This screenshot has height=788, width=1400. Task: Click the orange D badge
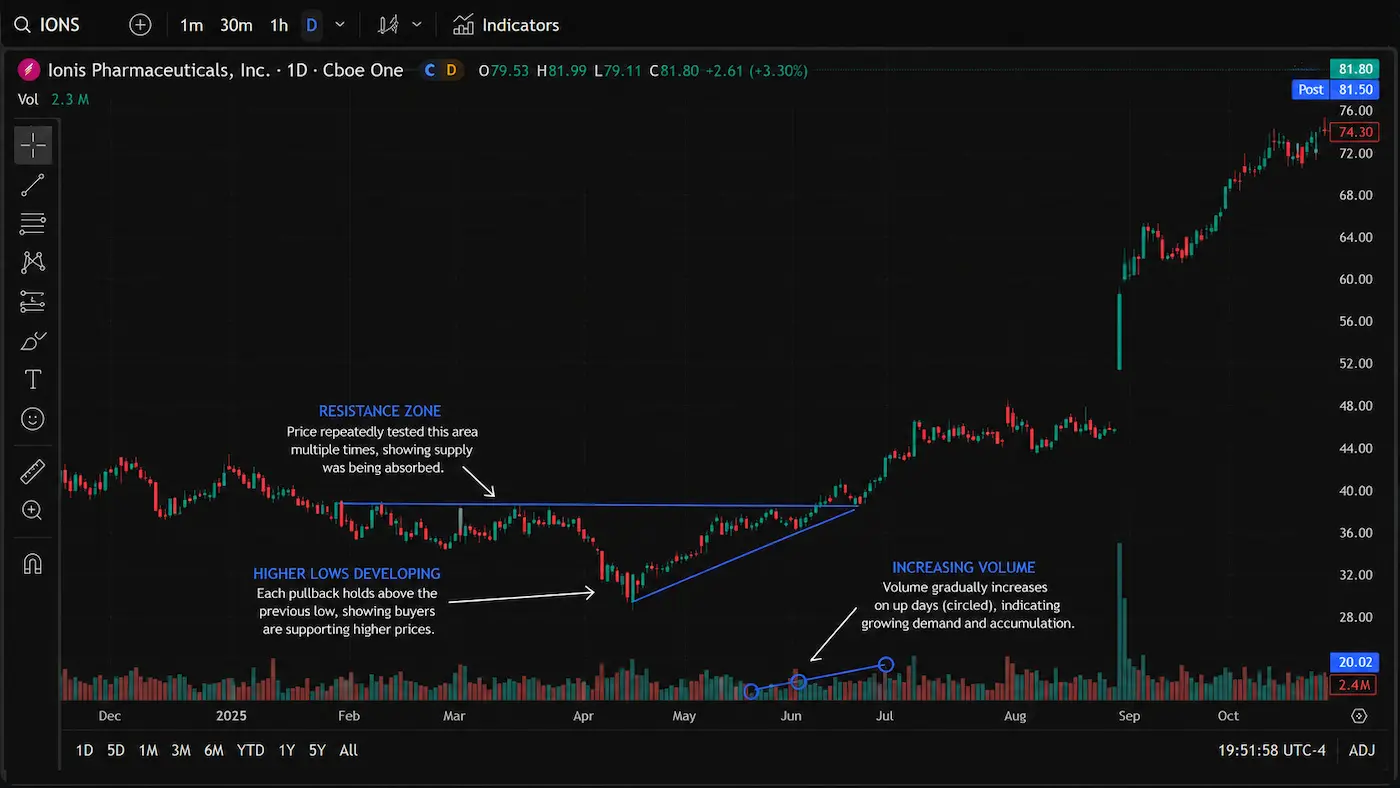451,70
